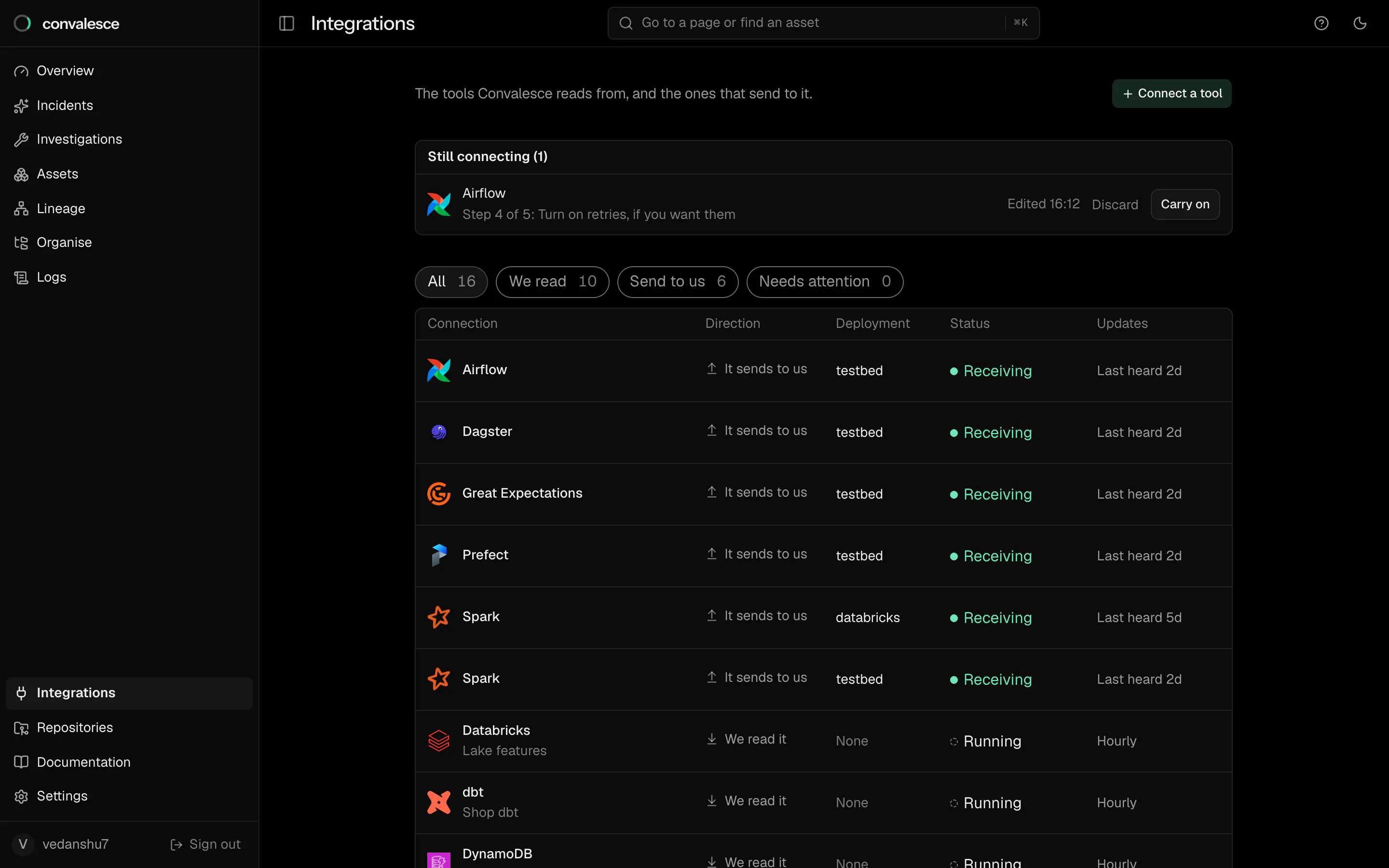Open the Prefect connection name

[x=485, y=555]
